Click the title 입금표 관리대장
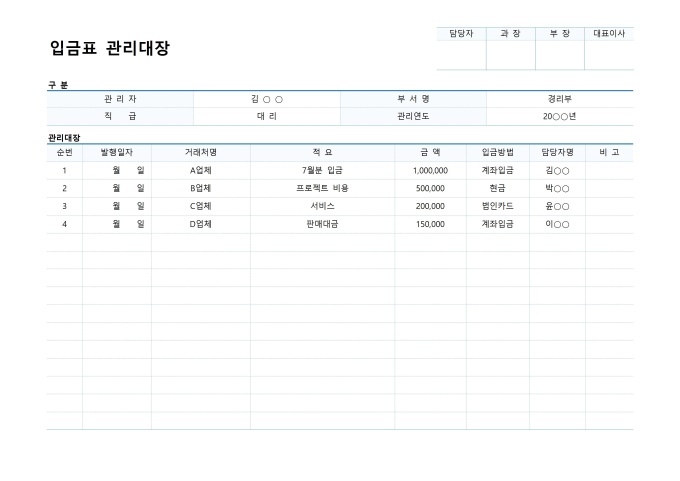Screen dimensions: 680x481 tap(110, 48)
